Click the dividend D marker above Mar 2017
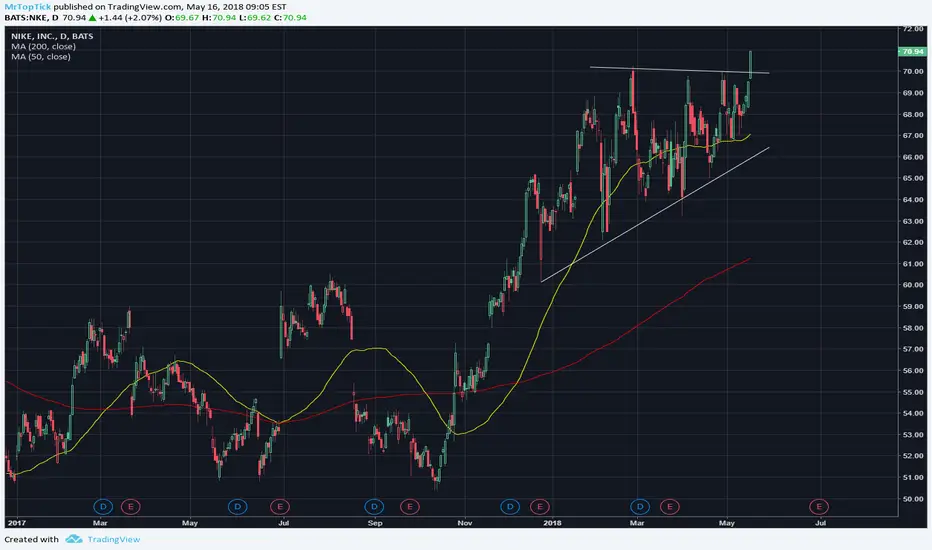Image resolution: width=932 pixels, height=550 pixels. [103, 507]
